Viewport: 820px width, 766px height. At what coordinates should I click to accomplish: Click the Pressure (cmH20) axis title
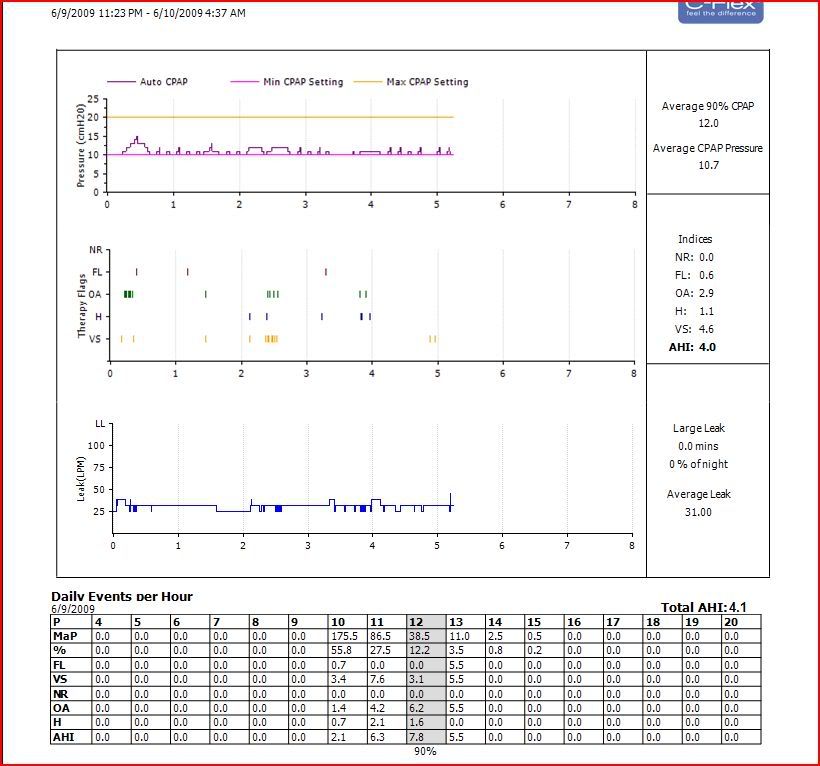[81, 145]
